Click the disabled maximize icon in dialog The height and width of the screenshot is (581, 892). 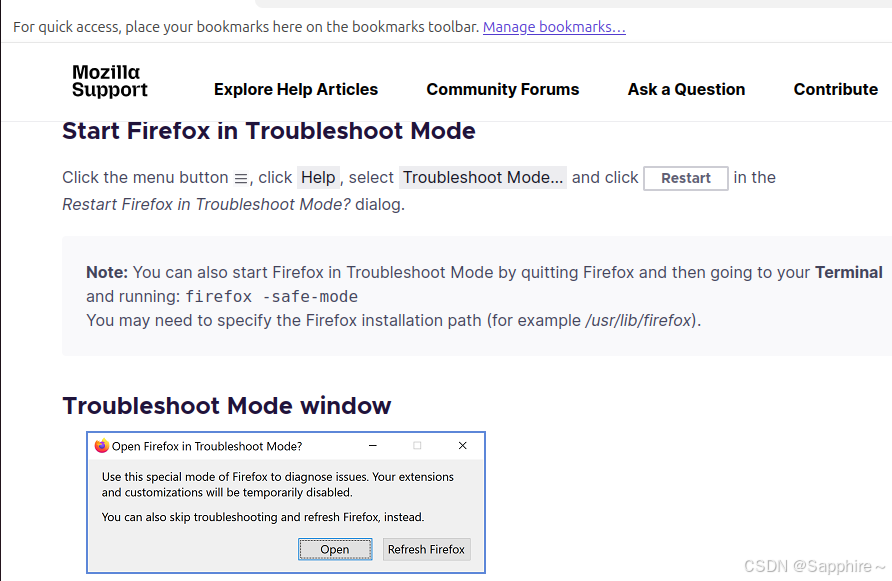point(417,446)
